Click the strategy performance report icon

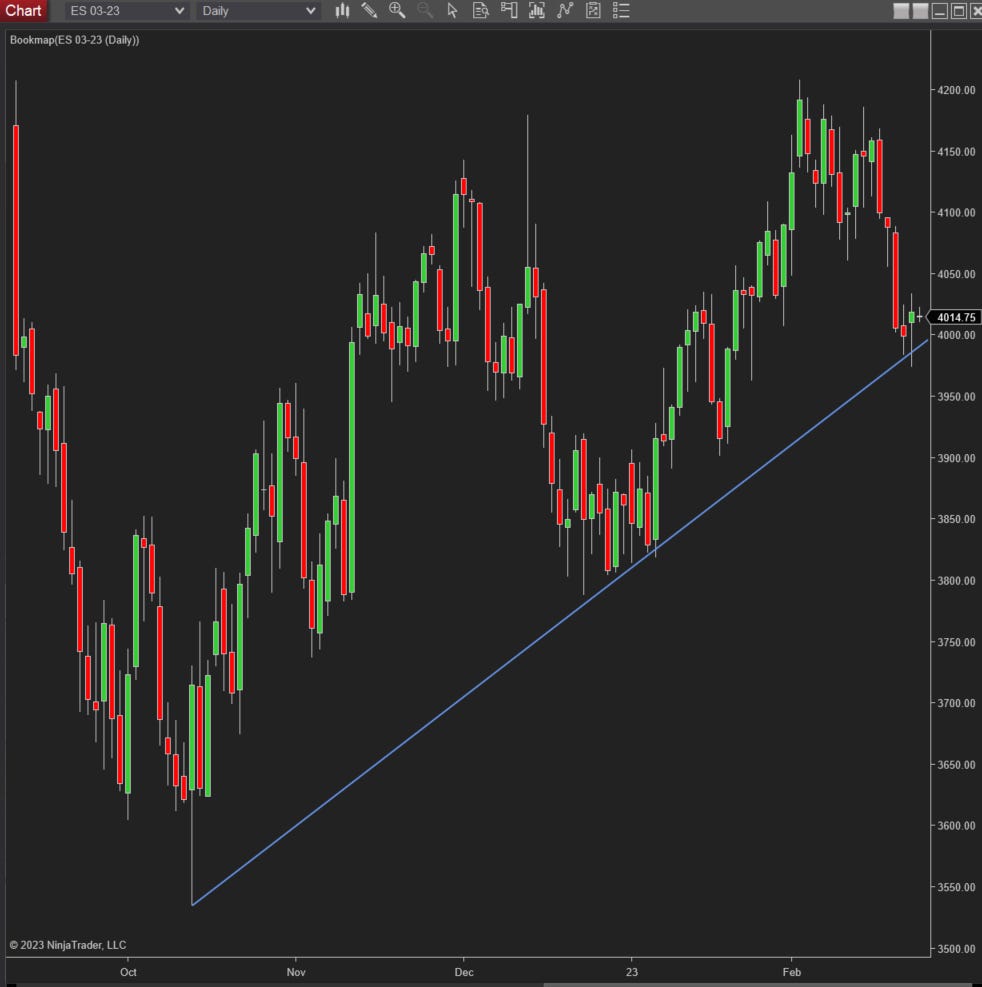593,11
